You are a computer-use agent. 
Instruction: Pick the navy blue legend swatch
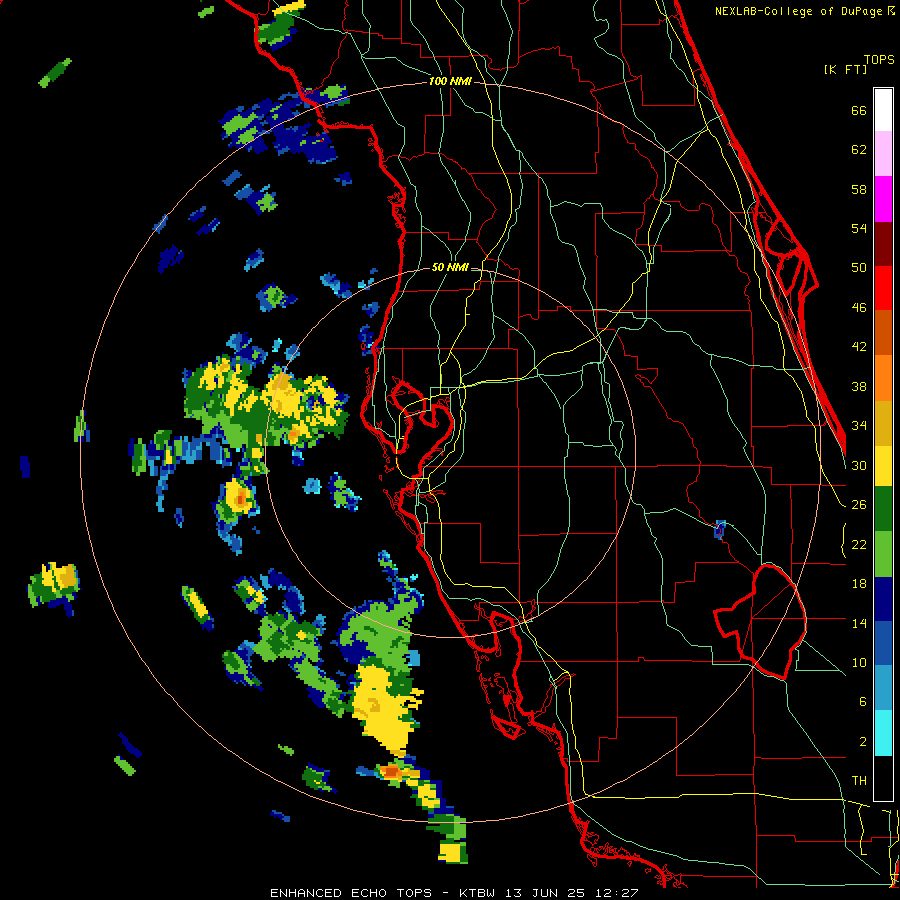click(x=883, y=600)
